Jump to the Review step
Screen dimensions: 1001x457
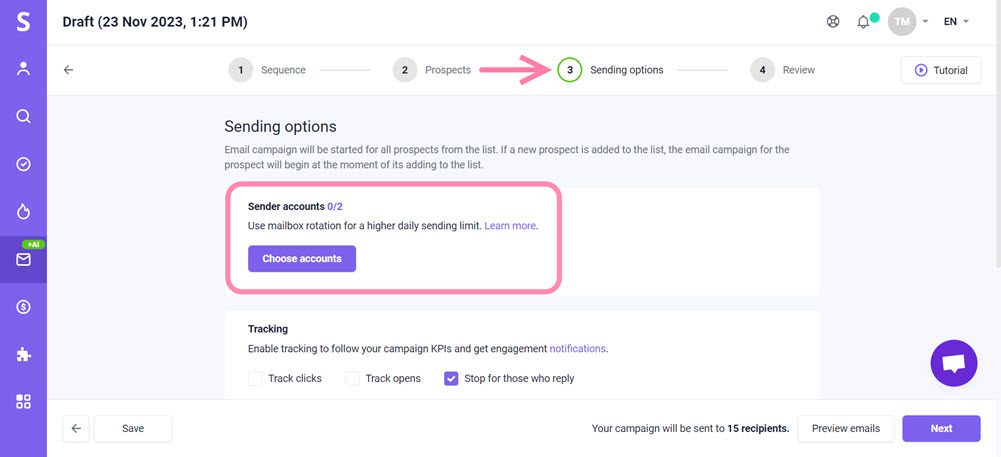pyautogui.click(x=783, y=70)
